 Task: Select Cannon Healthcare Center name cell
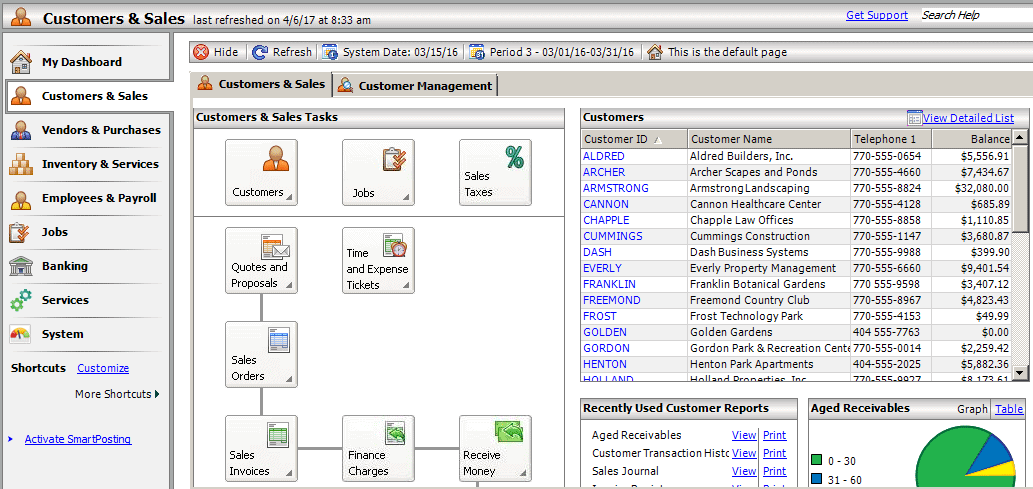coord(769,204)
